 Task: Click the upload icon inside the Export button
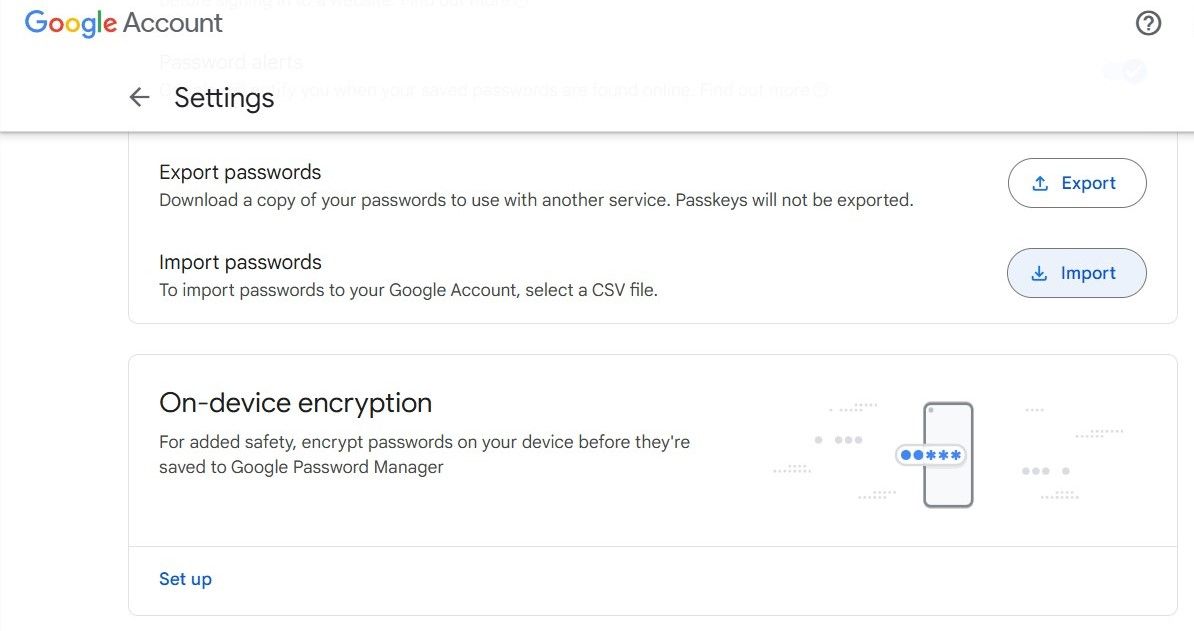(1041, 182)
